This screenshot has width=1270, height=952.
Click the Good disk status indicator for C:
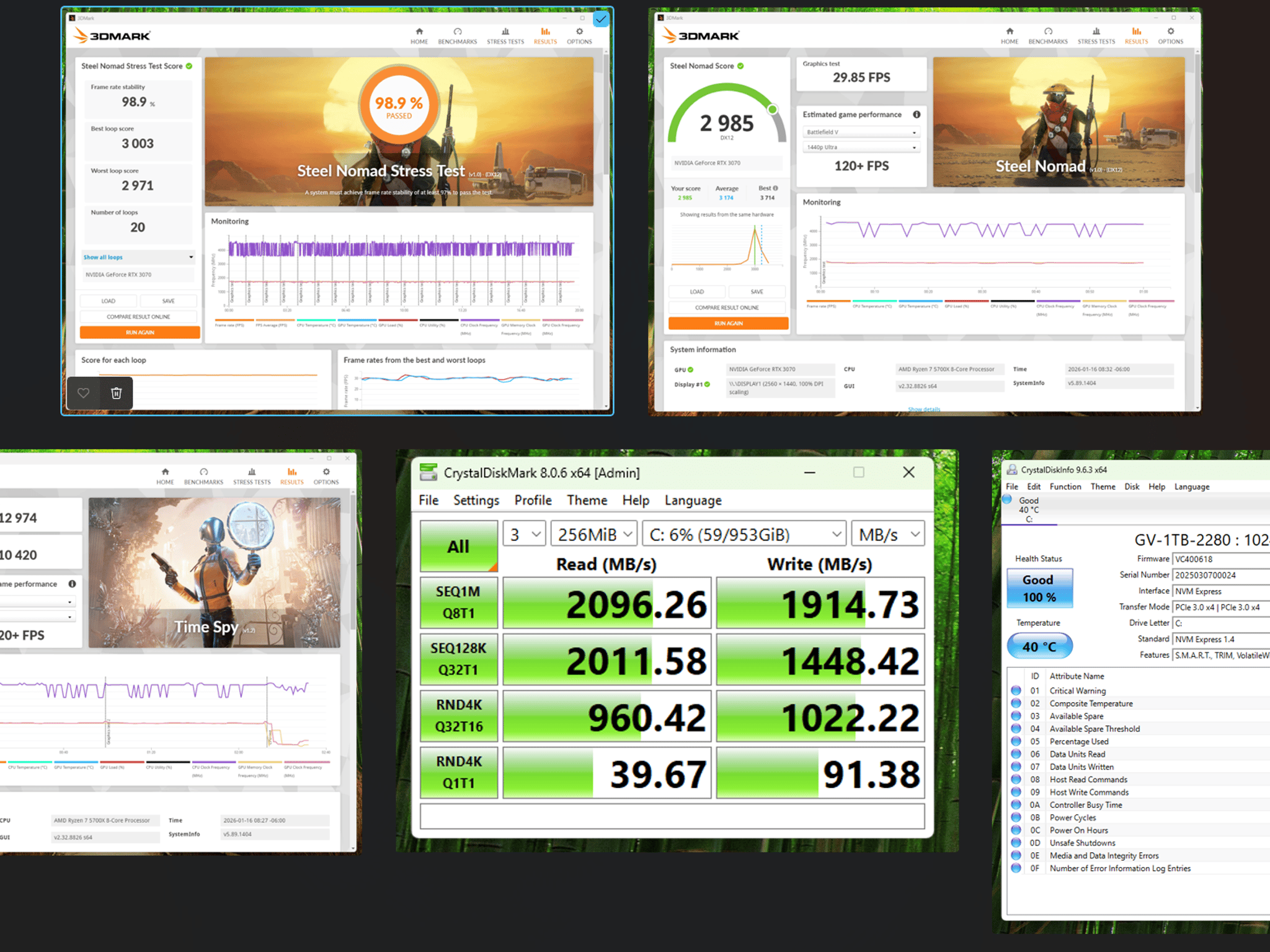click(1007, 500)
